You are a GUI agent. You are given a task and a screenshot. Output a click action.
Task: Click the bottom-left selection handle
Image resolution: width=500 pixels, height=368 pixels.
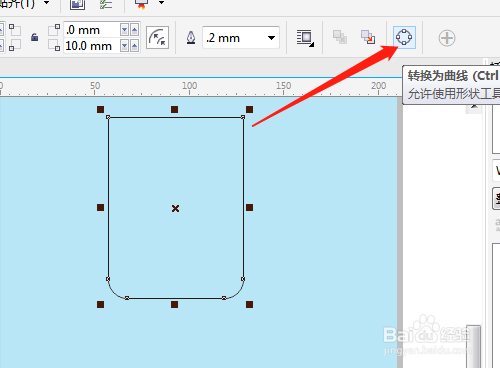coord(100,304)
